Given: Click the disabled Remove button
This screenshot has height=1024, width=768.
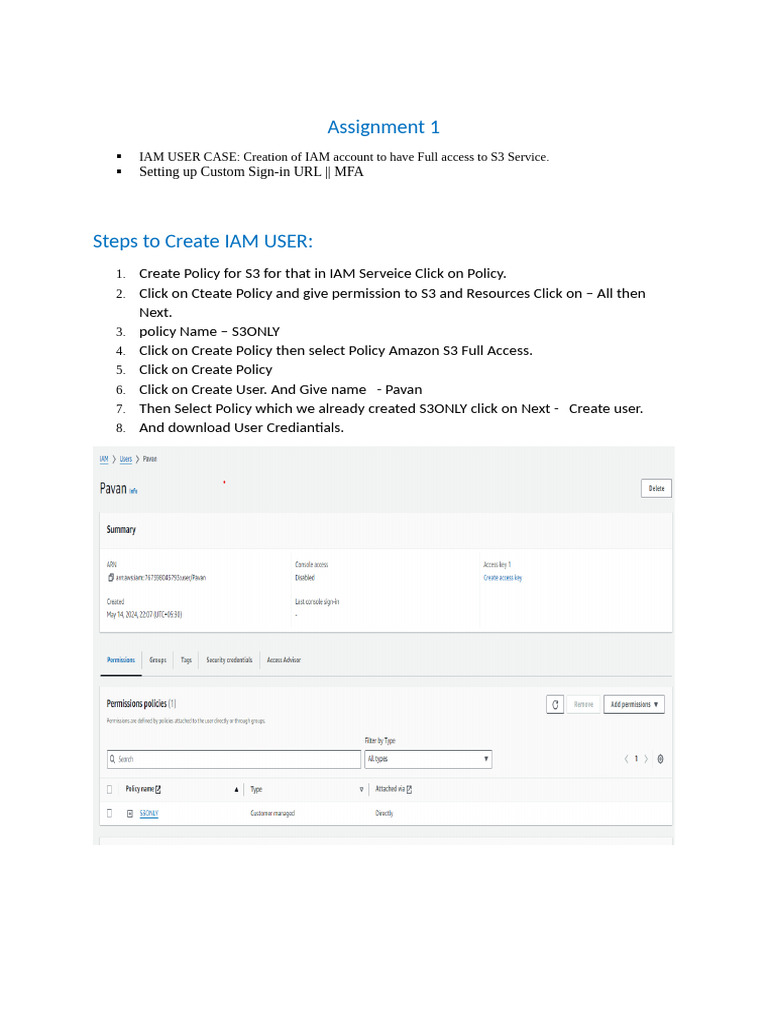Looking at the screenshot, I should (583, 705).
